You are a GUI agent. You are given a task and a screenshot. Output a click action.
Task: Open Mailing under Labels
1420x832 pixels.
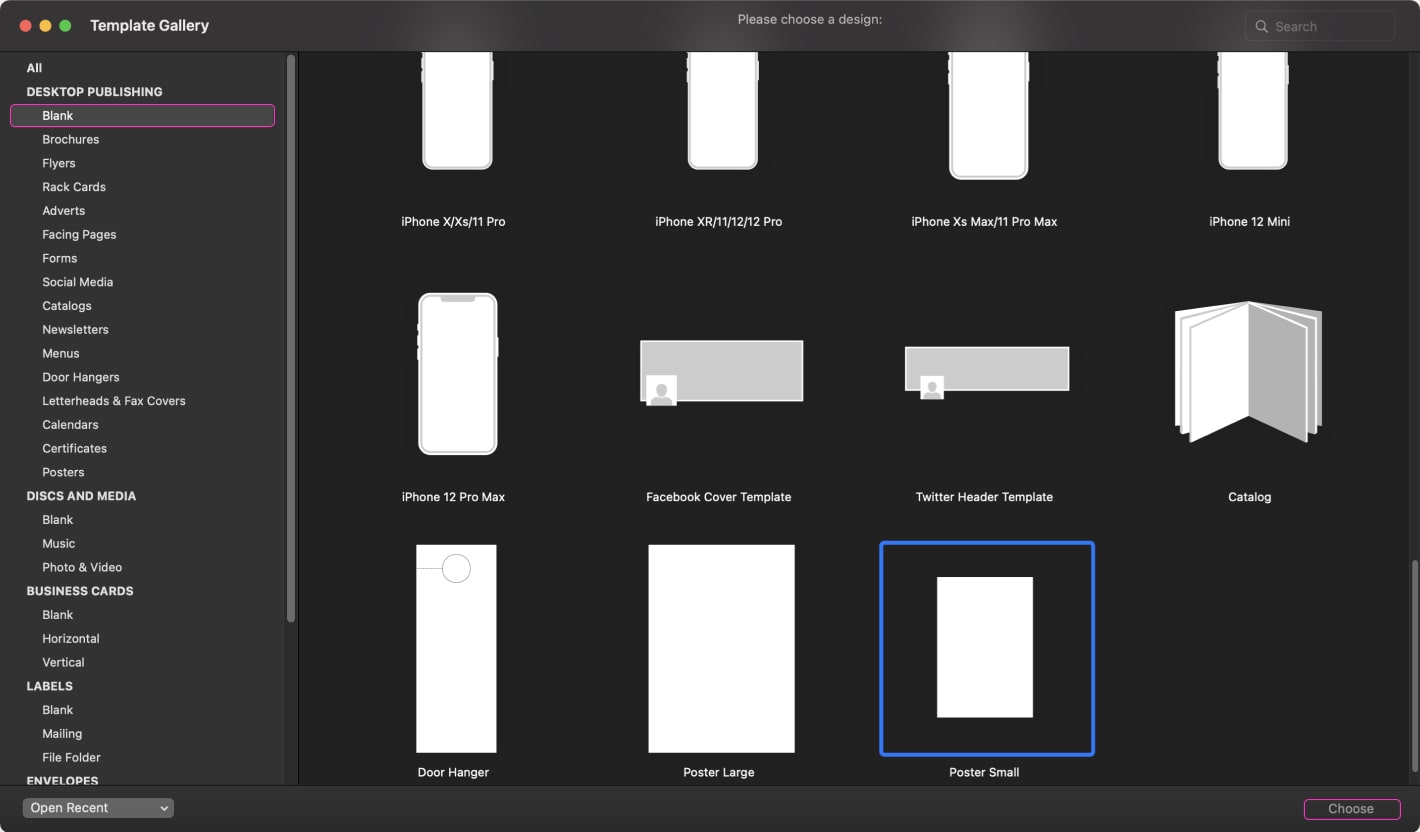pos(62,733)
